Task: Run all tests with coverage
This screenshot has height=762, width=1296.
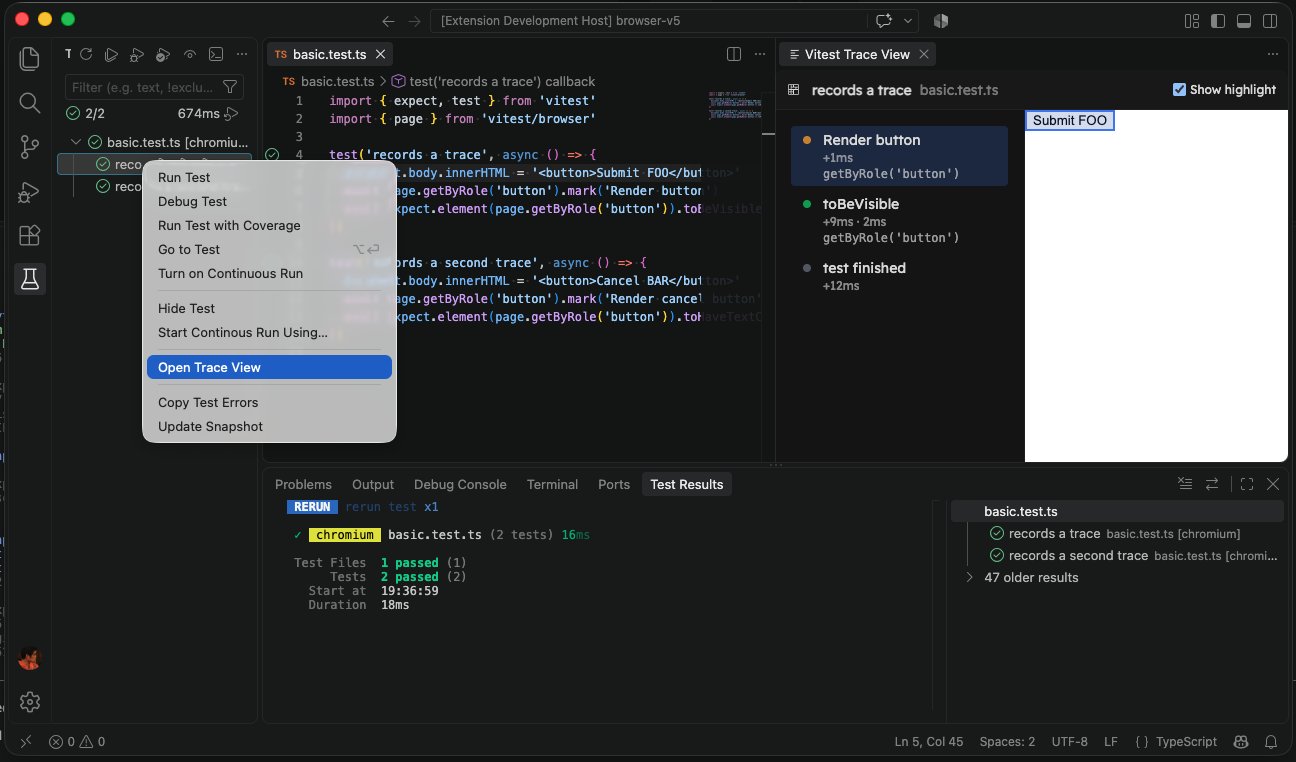Action: (164, 54)
